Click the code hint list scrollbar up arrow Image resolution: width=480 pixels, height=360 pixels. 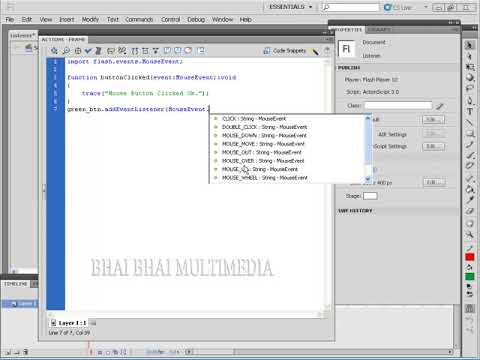(x=368, y=118)
